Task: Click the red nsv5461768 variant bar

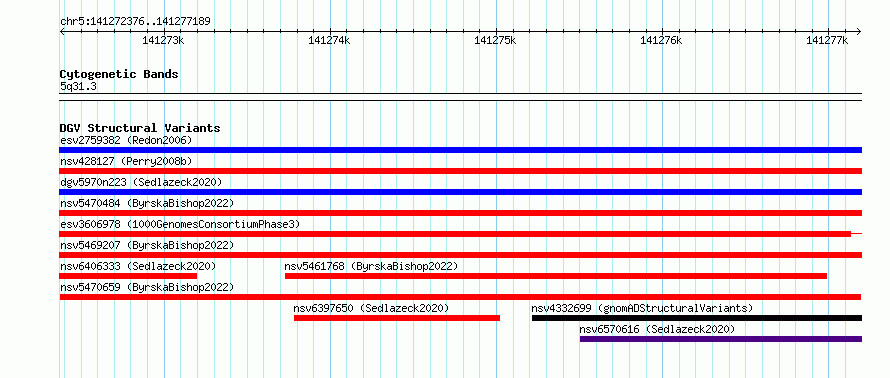Action: pos(556,276)
